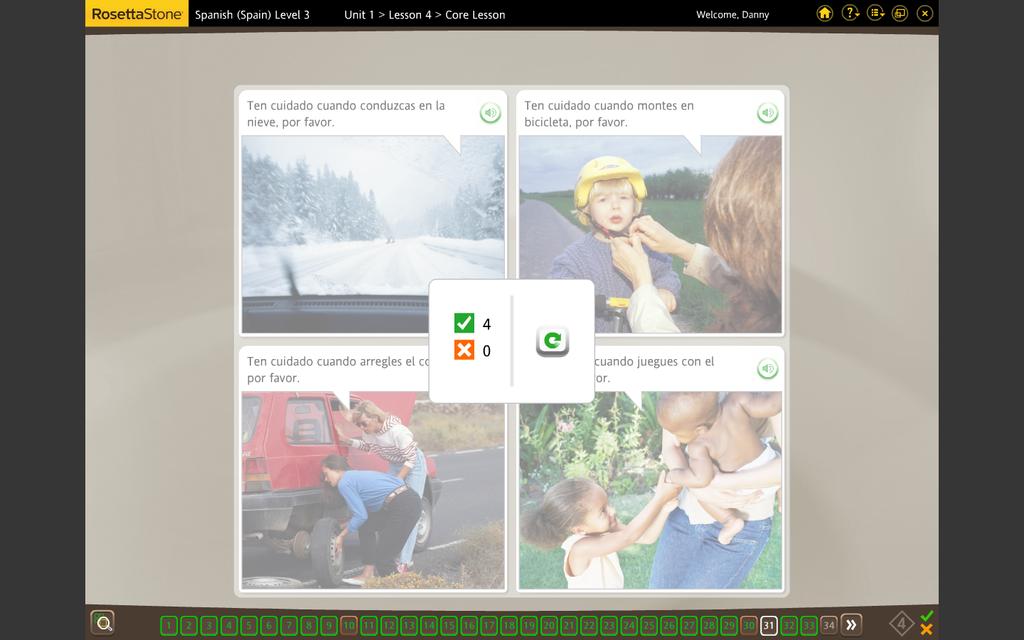Go to next screens with double-arrow button
Screen dimensions: 1024x640
851,625
